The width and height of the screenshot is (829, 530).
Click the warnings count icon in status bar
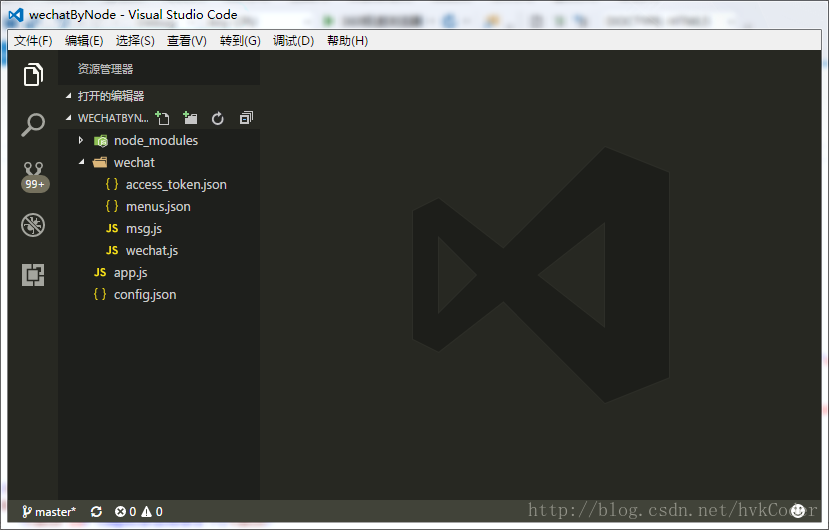[146, 511]
